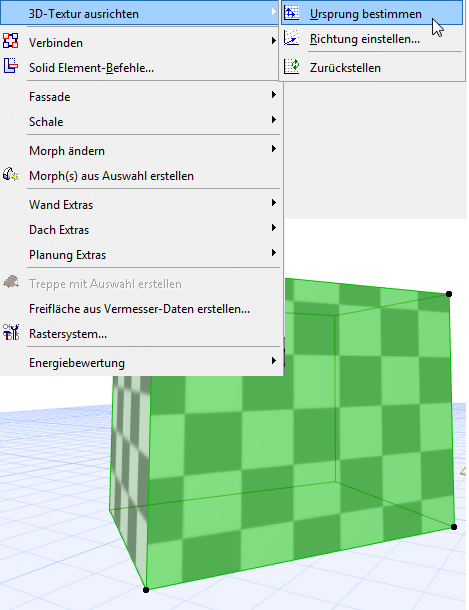Expand the Schale submenu arrow

tap(274, 119)
